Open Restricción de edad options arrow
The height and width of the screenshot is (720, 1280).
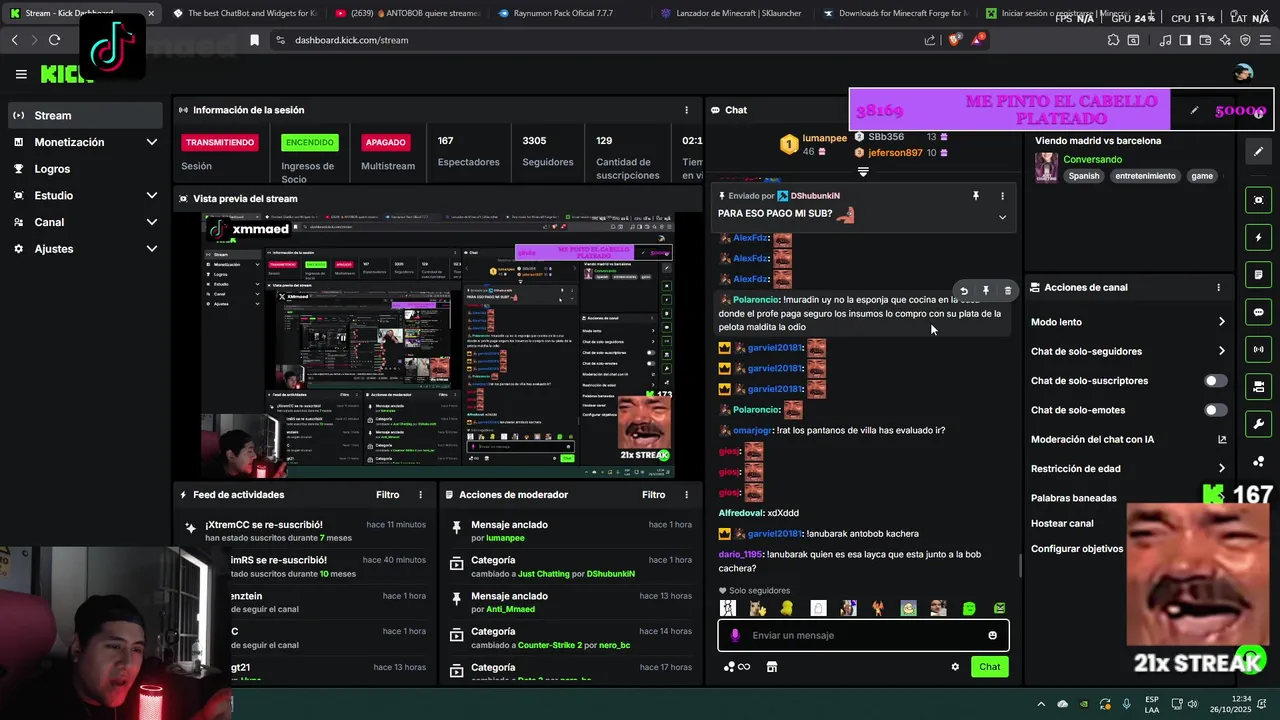(1221, 468)
